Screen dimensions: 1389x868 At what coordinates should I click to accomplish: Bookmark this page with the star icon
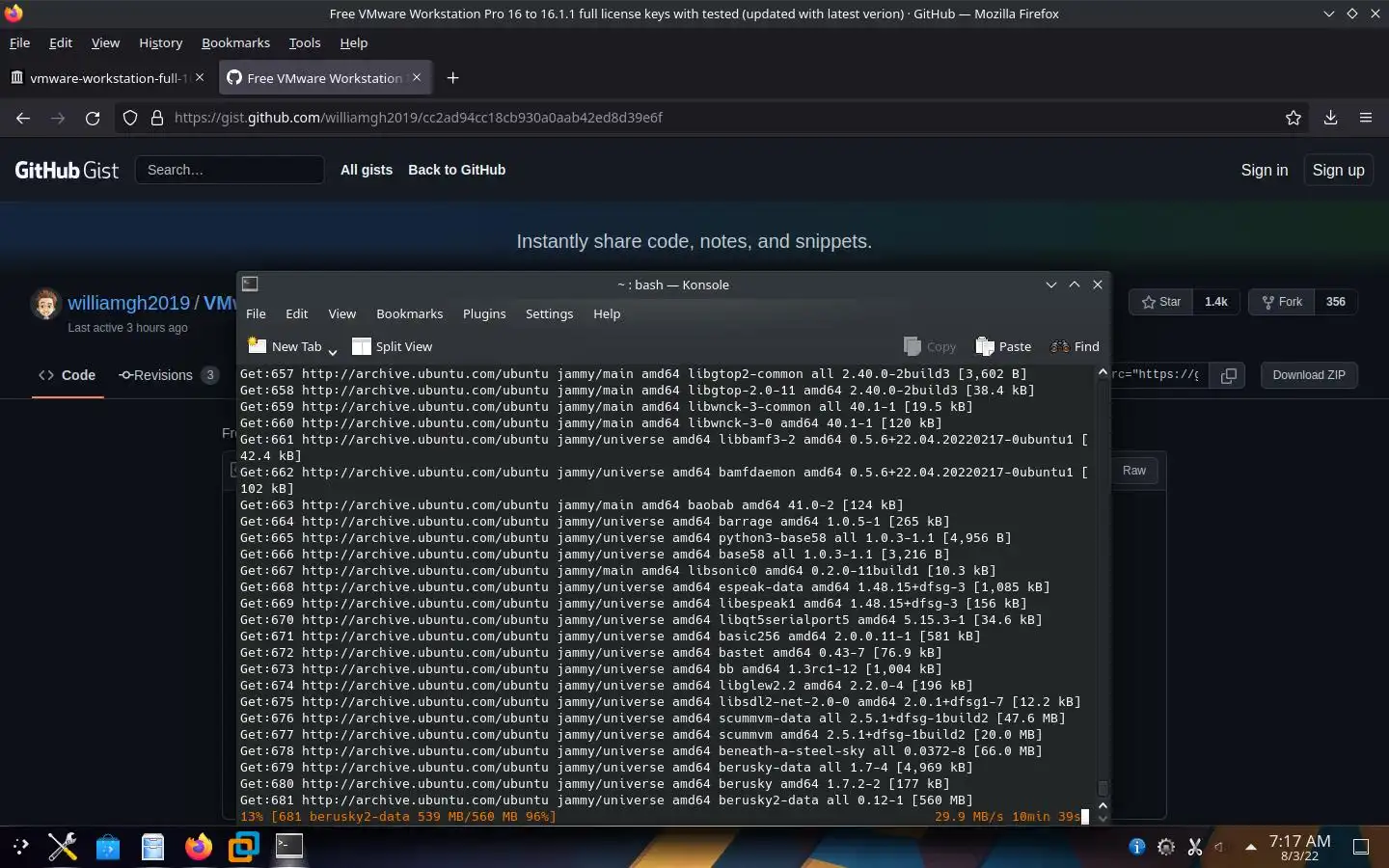tap(1294, 118)
